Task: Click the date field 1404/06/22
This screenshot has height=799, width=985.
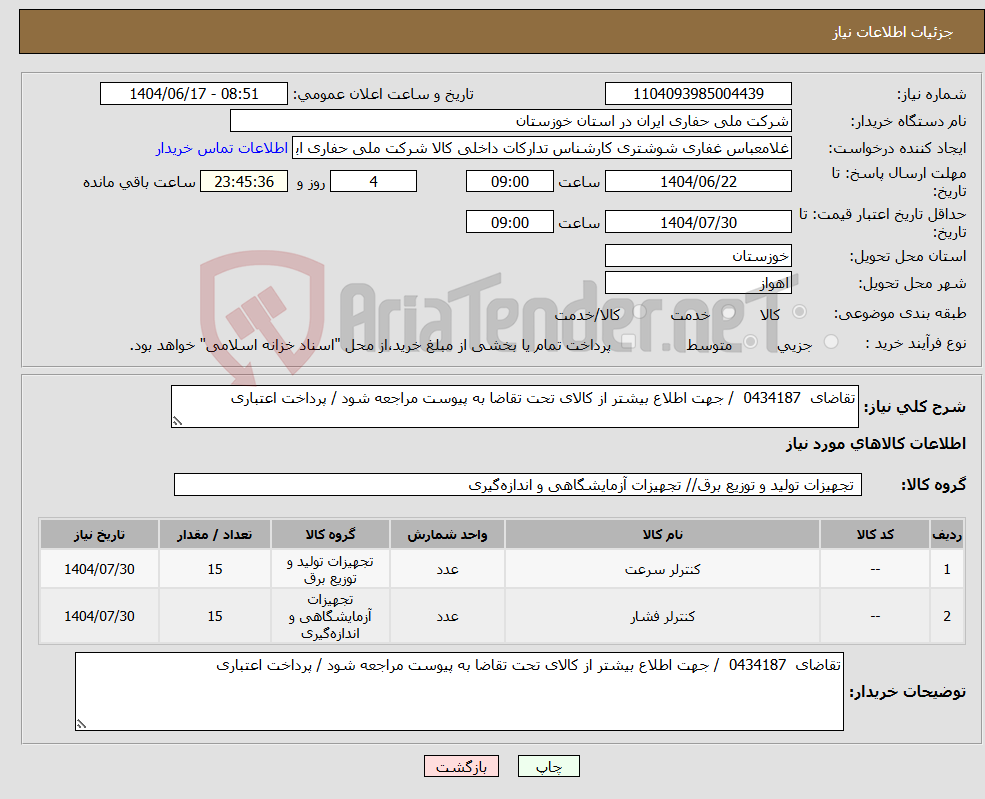Action: click(698, 181)
